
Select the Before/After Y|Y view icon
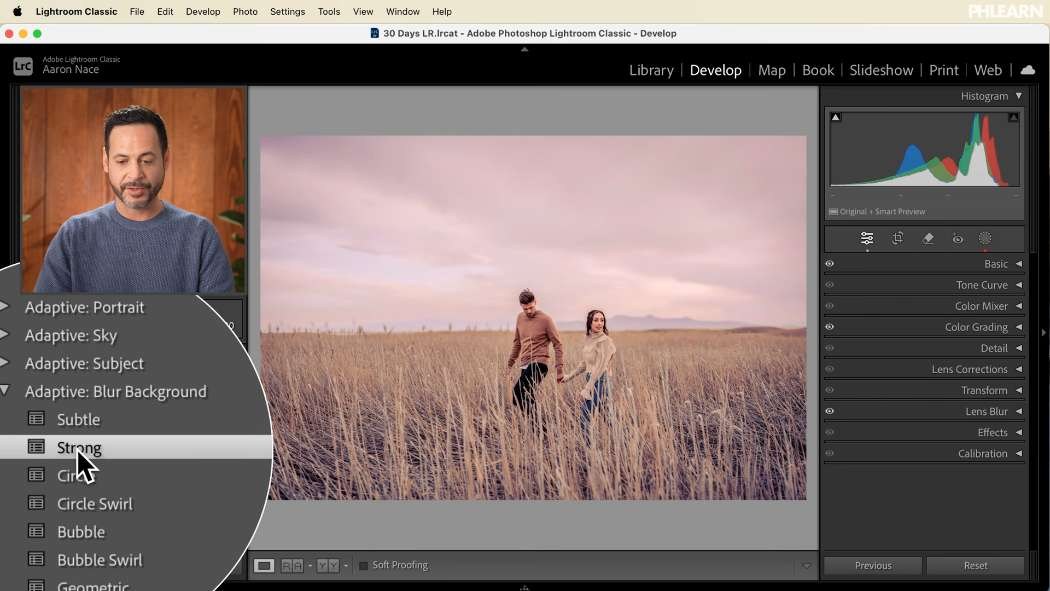327,566
